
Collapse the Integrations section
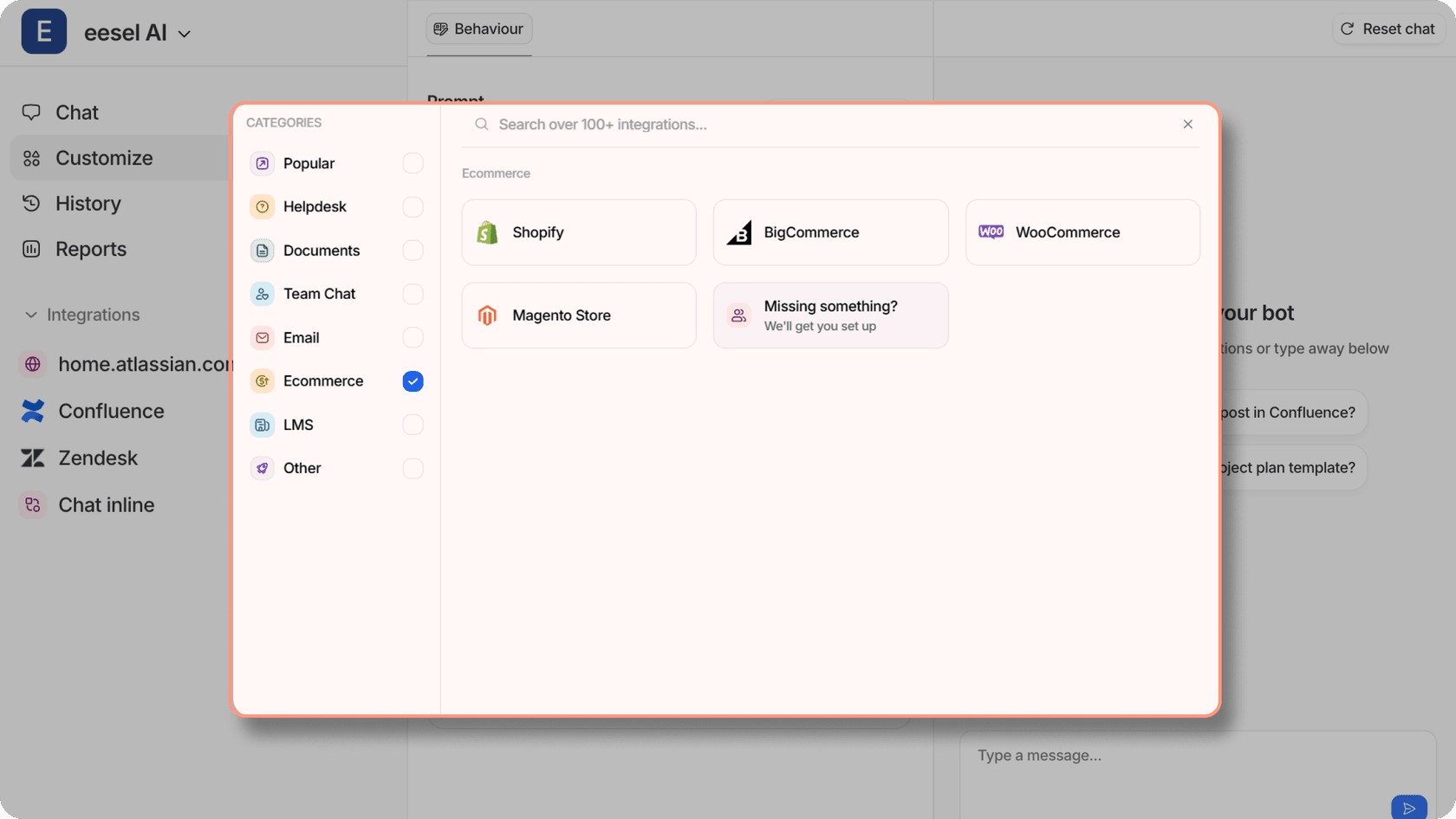click(x=83, y=315)
